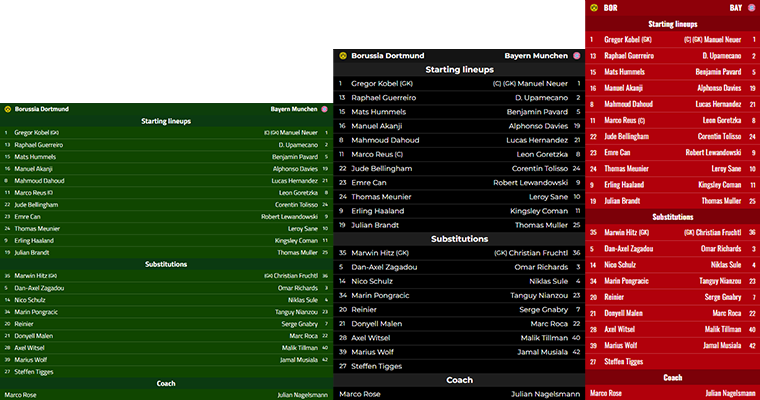The width and height of the screenshot is (760, 400).
Task: Click Starting lineups header in red widget
Action: click(673, 24)
